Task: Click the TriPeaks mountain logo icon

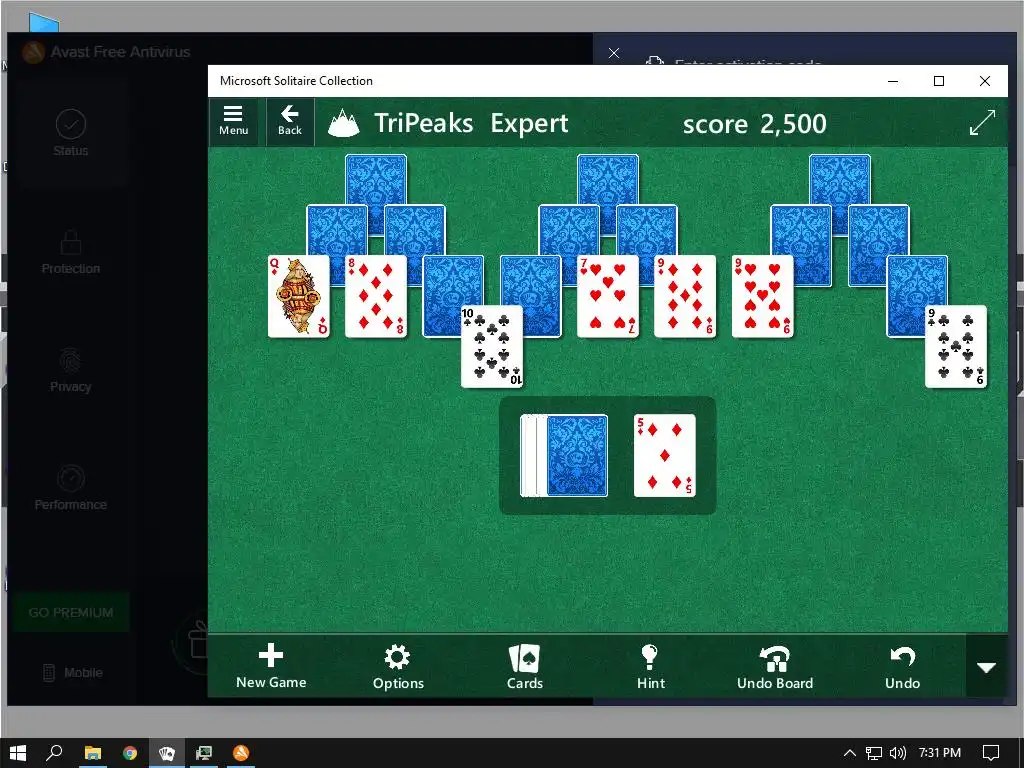Action: 344,123
